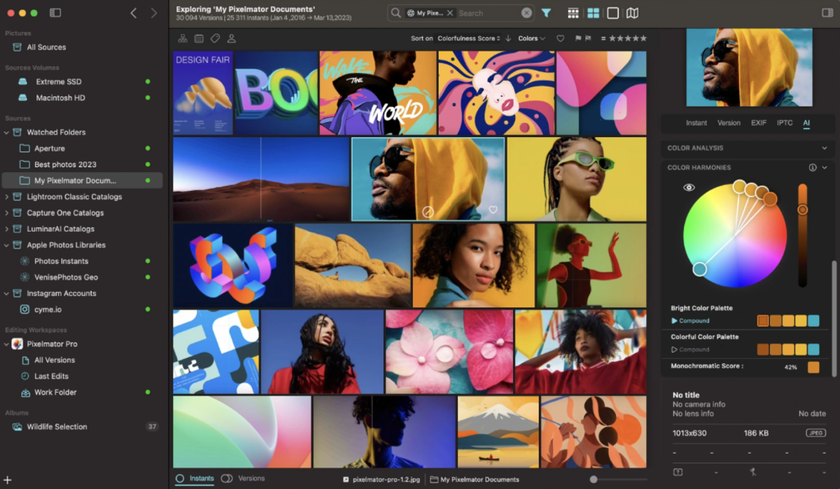Collapse the Pixelmator Pro workspace
Viewport: 840px width, 489px height.
pyautogui.click(x=6, y=344)
